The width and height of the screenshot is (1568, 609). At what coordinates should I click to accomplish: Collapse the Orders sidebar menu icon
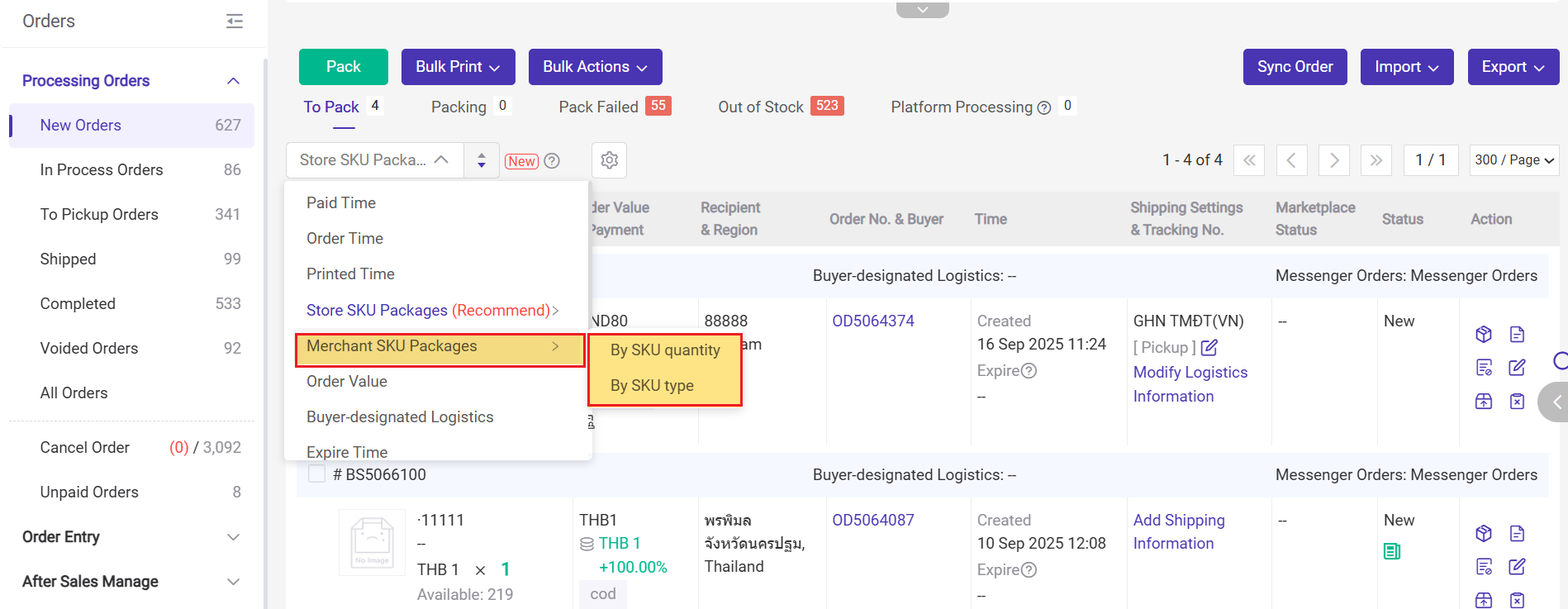coord(235,21)
